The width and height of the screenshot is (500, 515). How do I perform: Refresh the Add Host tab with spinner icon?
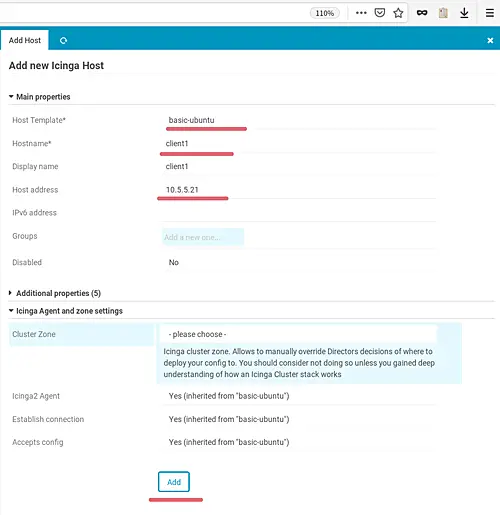(63, 40)
